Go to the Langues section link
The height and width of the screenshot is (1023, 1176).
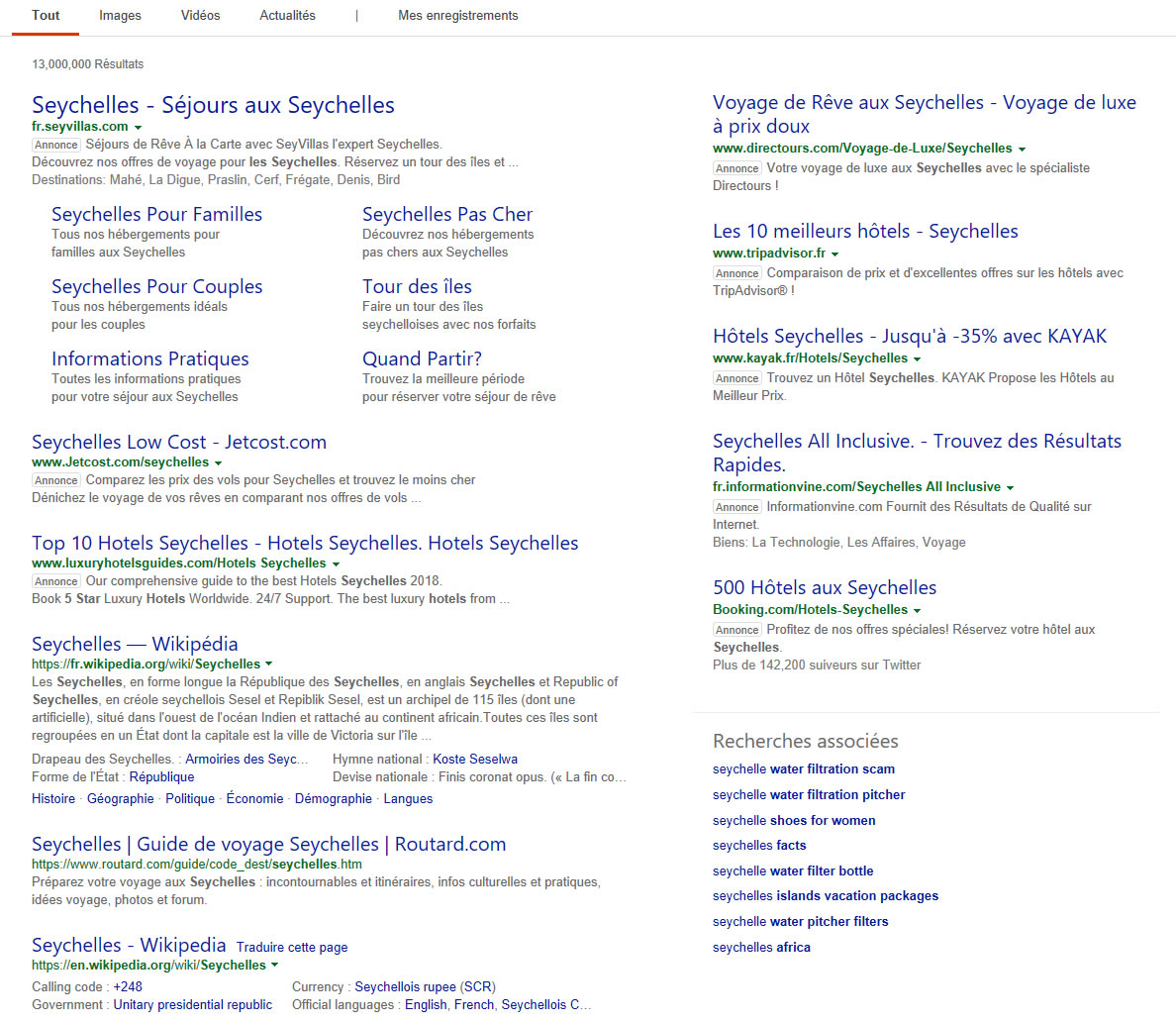[x=408, y=798]
